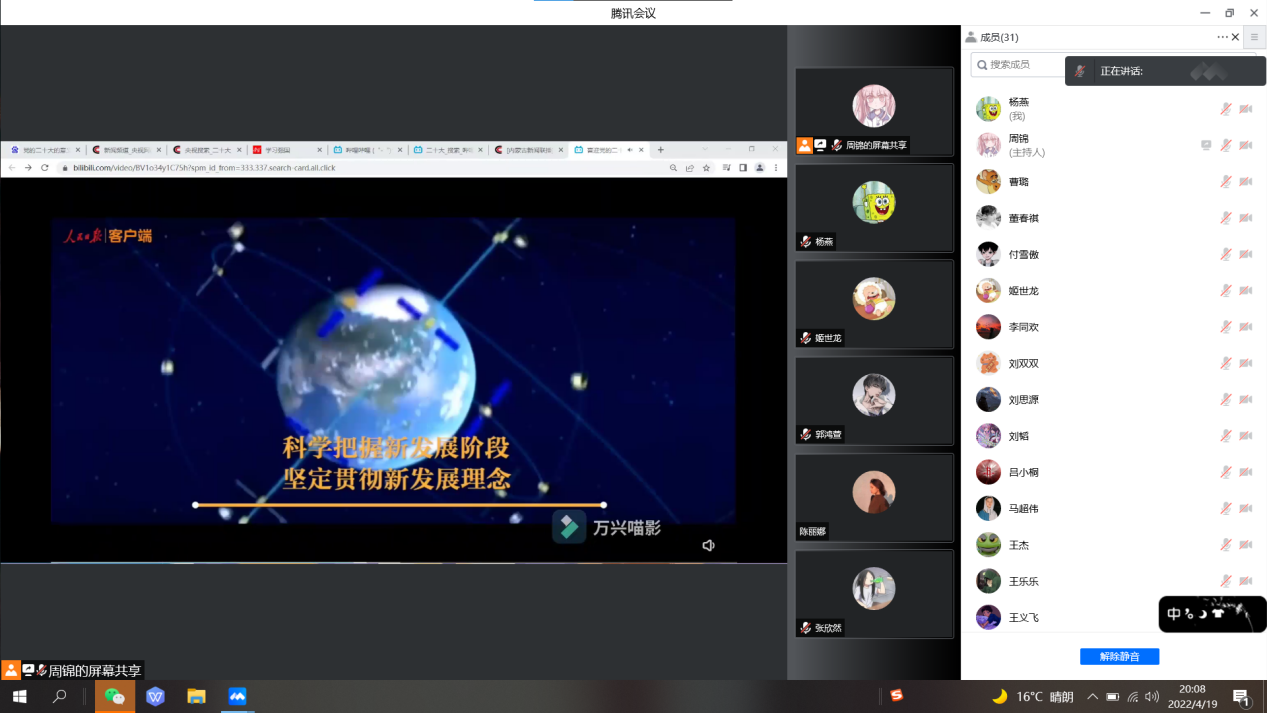The height and width of the screenshot is (713, 1267).
Task: Expand hidden system tray icons chevron
Action: click(1092, 697)
